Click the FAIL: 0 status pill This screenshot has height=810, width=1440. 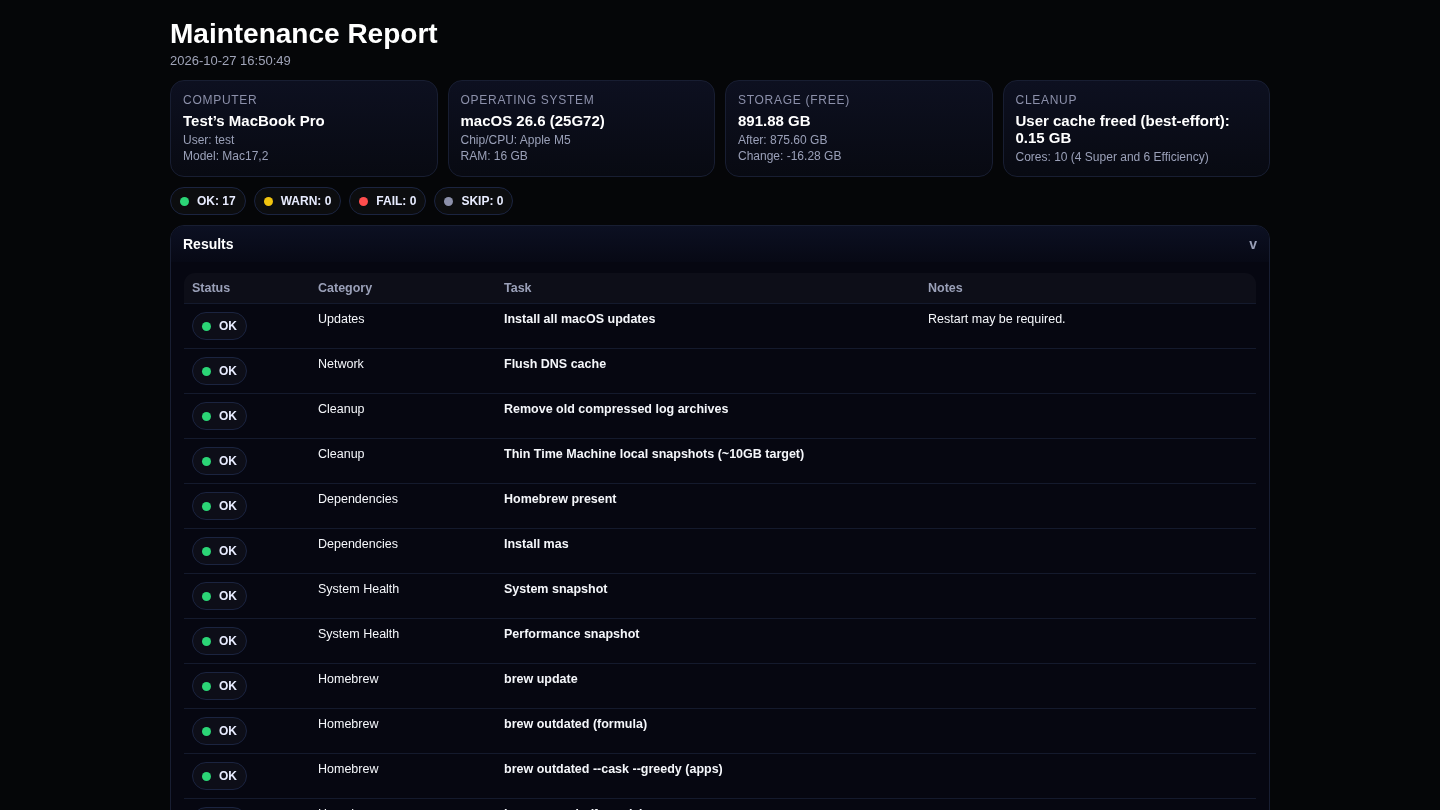[x=387, y=201]
